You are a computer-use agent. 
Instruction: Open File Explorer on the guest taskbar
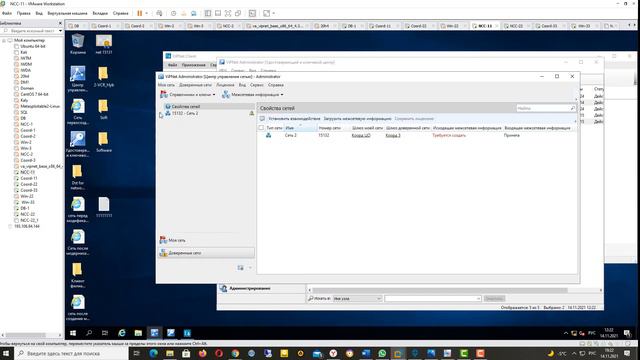pos(138,333)
